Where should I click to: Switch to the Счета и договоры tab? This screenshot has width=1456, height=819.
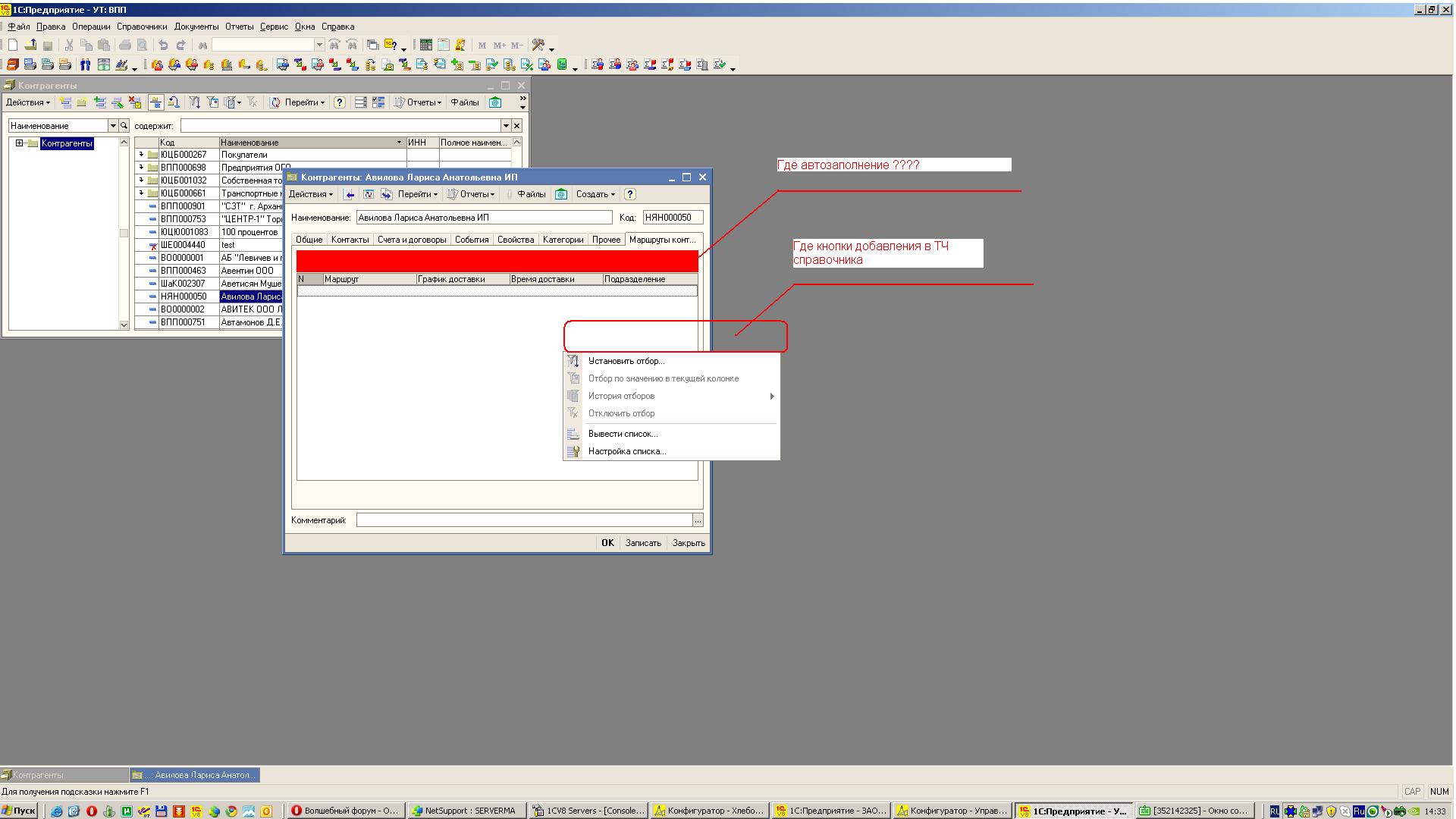412,240
